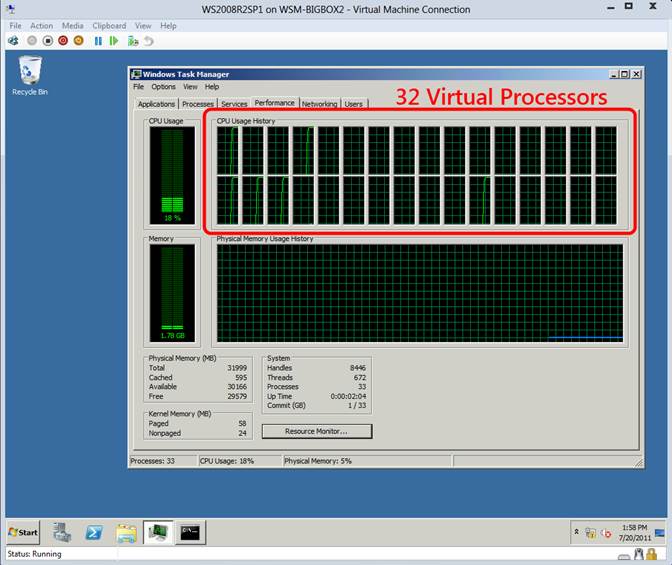Click status bar Processes: 33 text
The width and height of the screenshot is (672, 565).
(153, 461)
